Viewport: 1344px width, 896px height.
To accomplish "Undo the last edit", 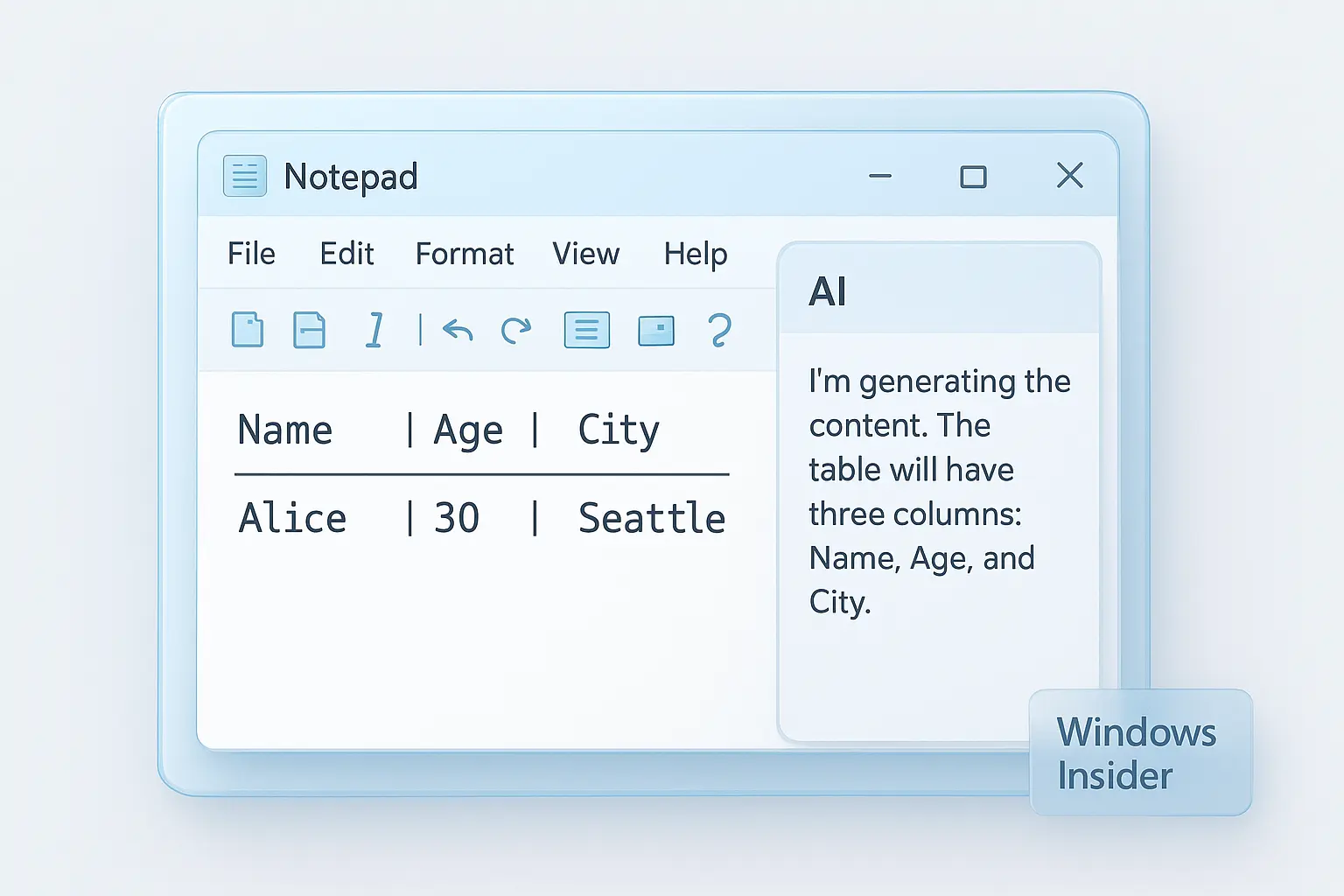I will click(x=456, y=330).
